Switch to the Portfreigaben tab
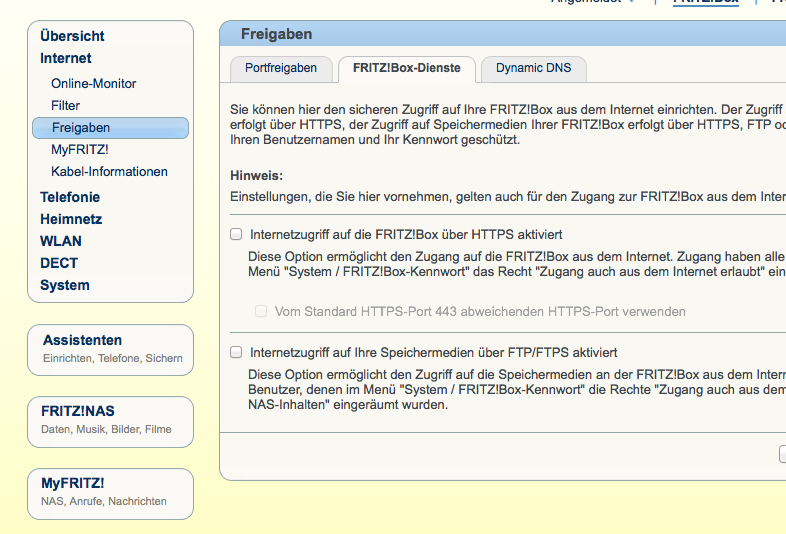786x534 pixels. pos(281,69)
